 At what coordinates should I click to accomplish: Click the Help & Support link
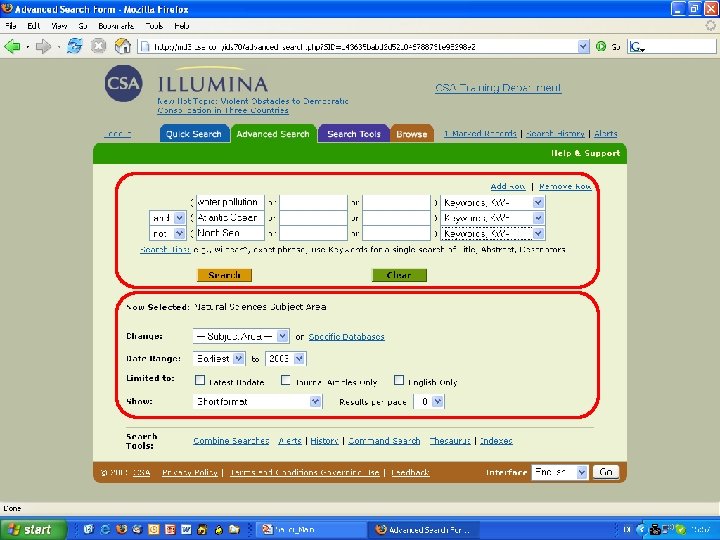point(585,153)
